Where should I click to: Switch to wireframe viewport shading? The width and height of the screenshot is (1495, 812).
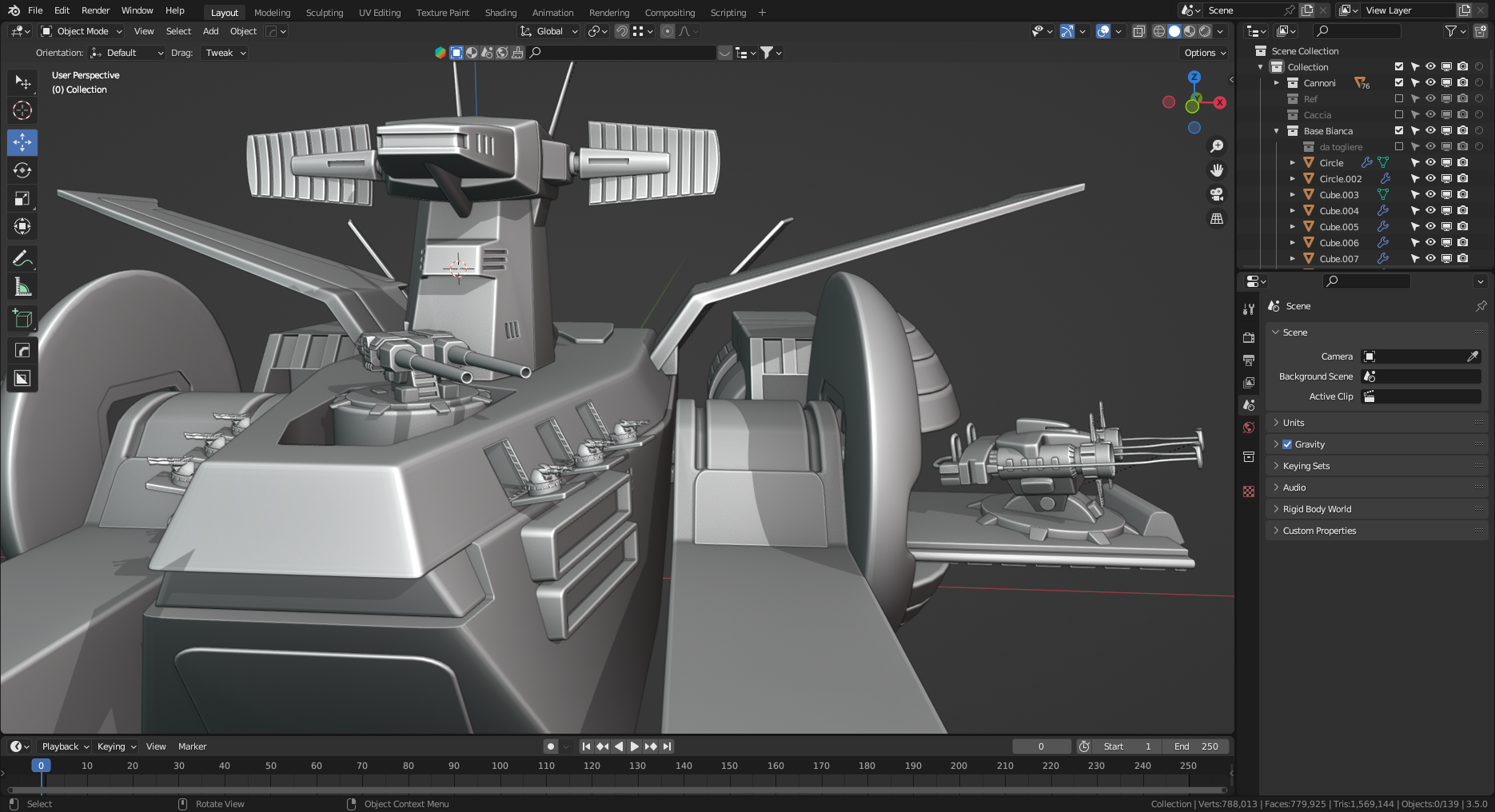pos(1158,31)
